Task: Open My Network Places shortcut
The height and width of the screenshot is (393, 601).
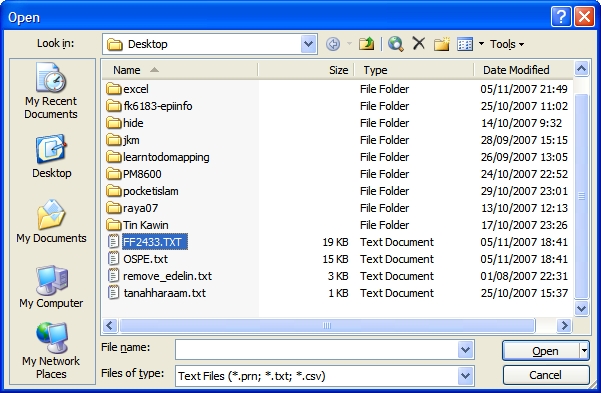Action: click(x=51, y=351)
